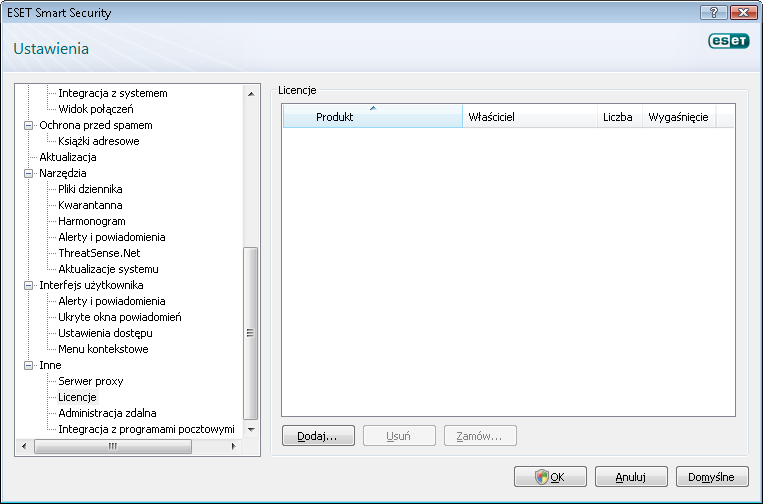
Task: Click tree horizontal scrollbar right arrow
Action: (x=234, y=446)
